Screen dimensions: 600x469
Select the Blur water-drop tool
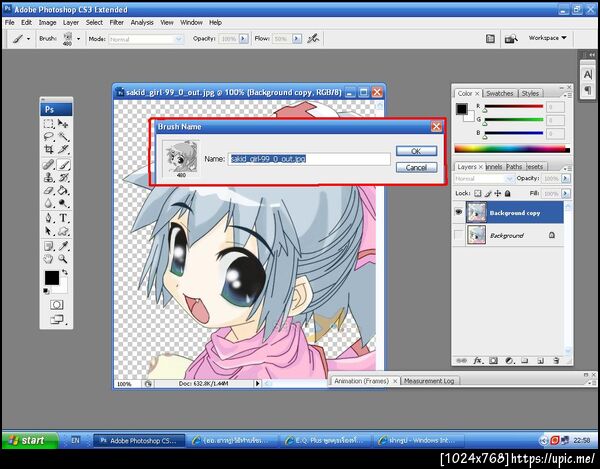pos(49,204)
